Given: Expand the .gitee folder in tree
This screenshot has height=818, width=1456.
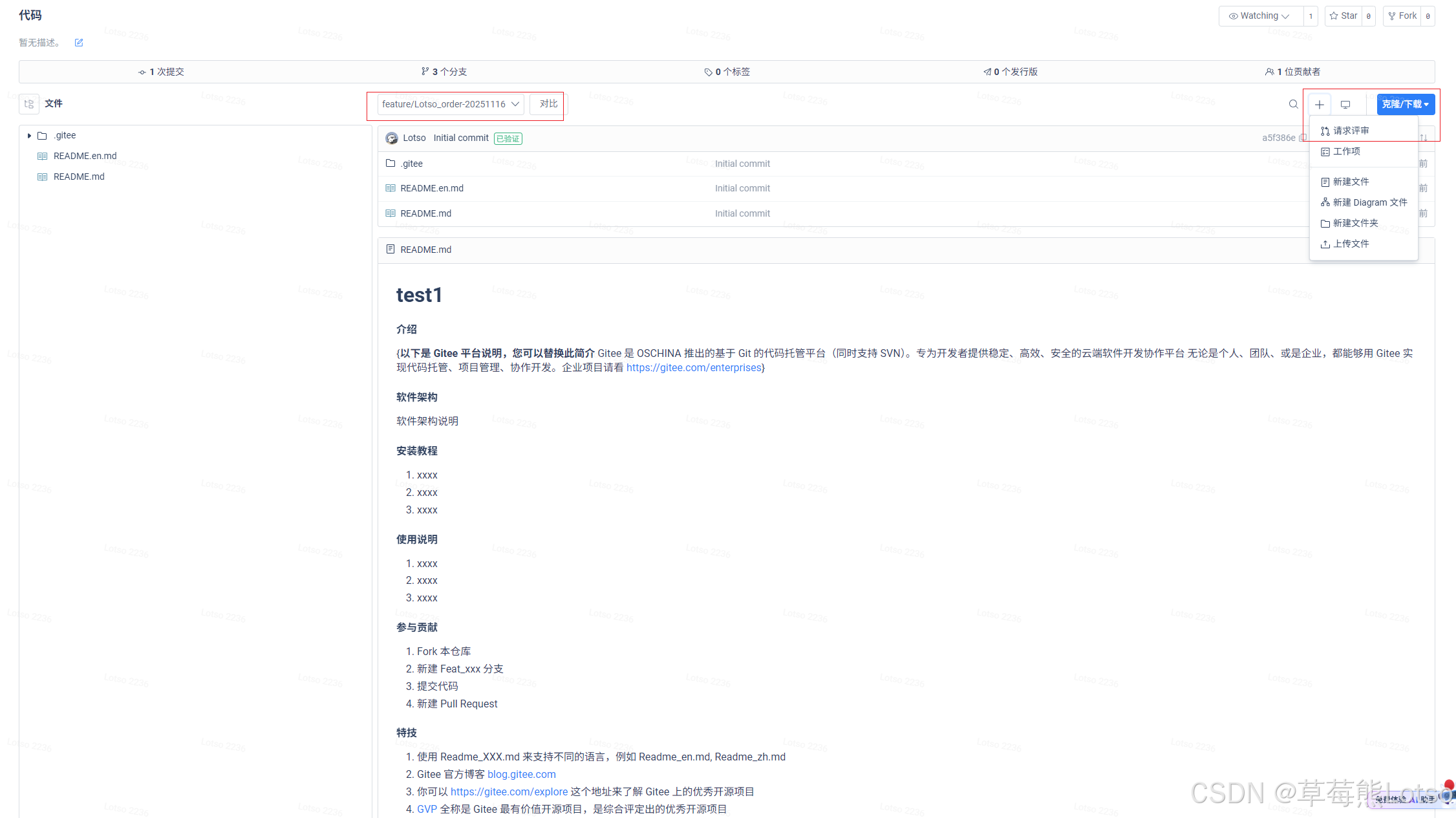Looking at the screenshot, I should [x=29, y=136].
